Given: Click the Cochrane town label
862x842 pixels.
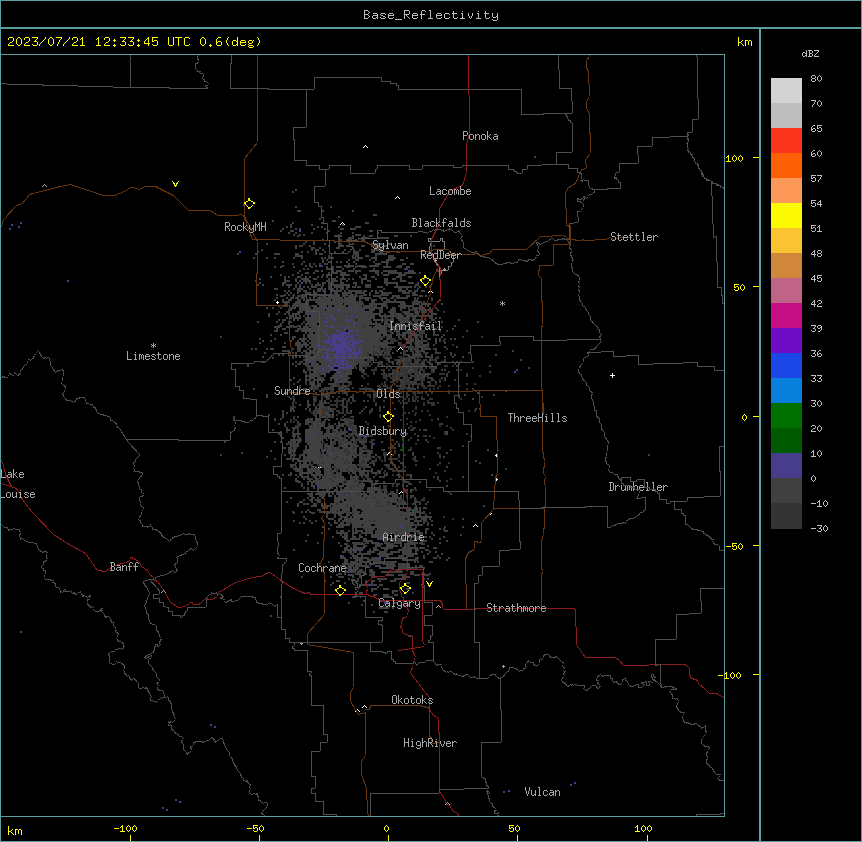Looking at the screenshot, I should (322, 568).
